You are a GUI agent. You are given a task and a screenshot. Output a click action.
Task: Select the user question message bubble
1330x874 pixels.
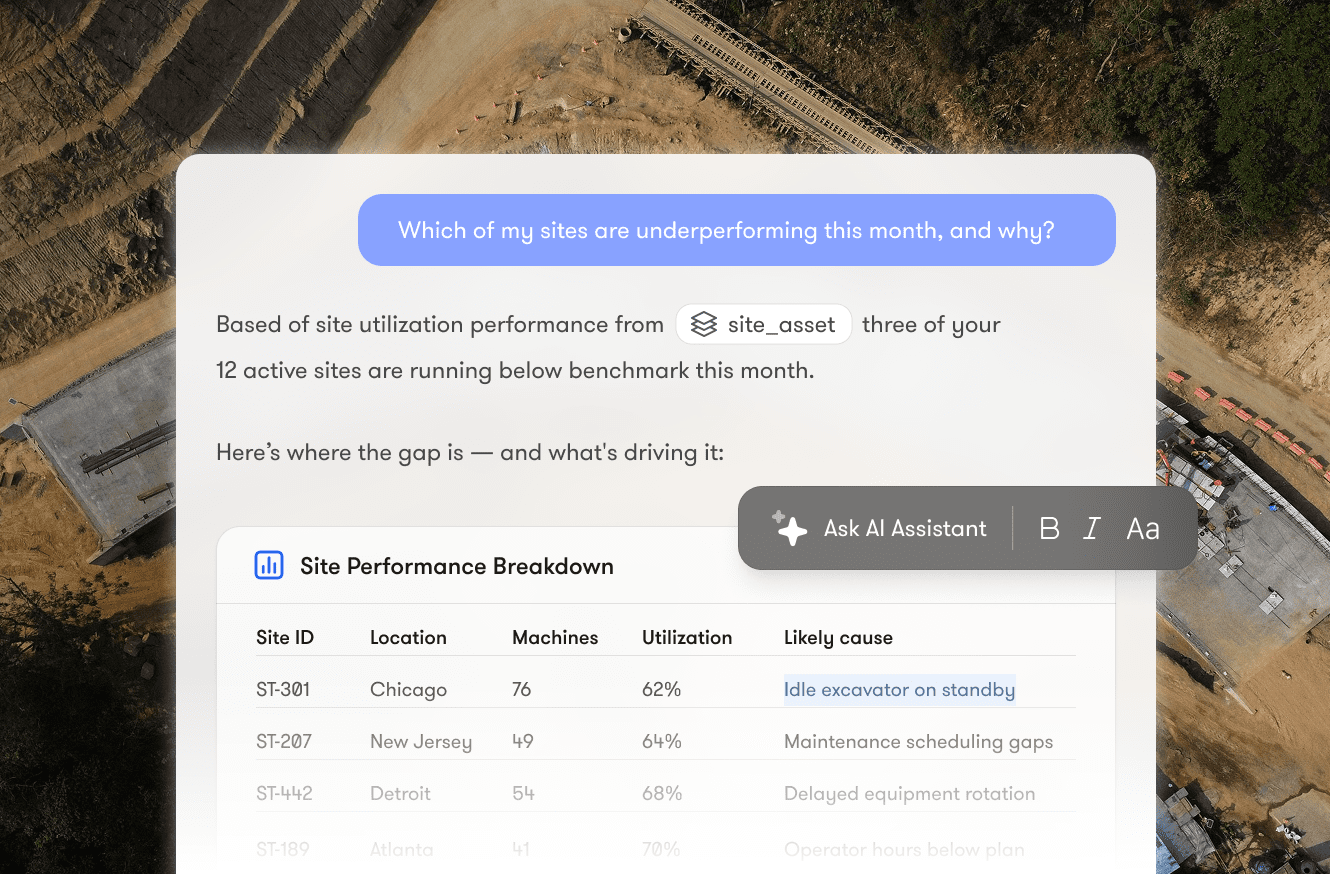click(x=737, y=230)
